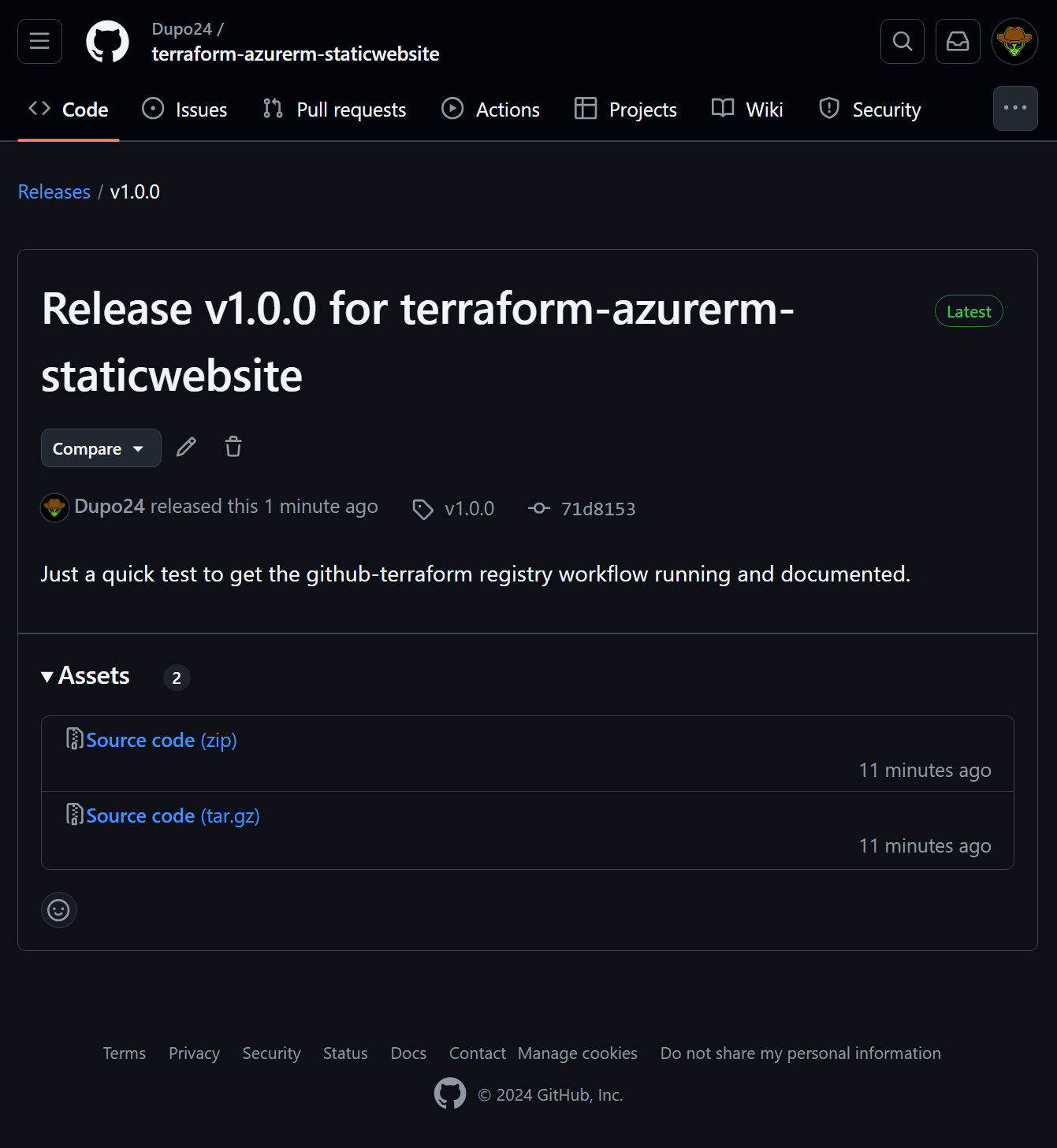Open the search icon in the header
1057x1148 pixels.
click(x=903, y=41)
